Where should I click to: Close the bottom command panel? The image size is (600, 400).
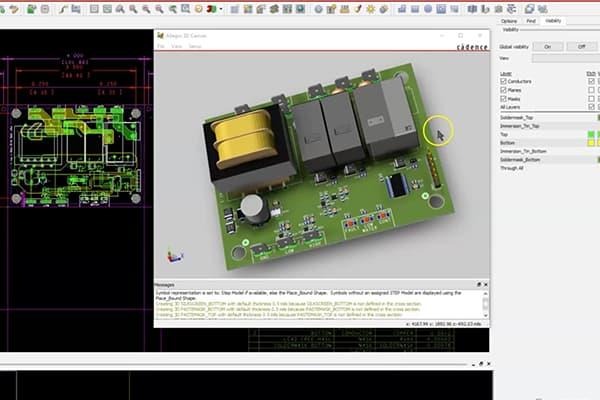489,364
